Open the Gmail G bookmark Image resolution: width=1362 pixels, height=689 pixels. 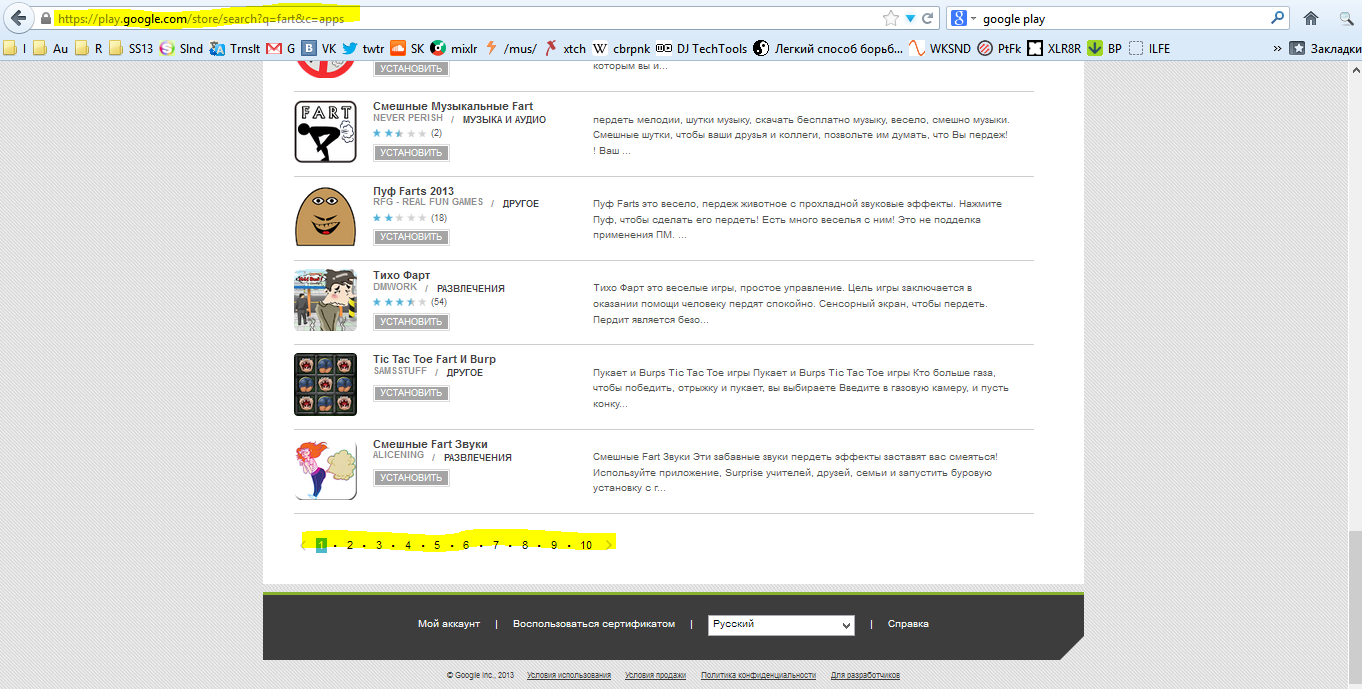click(x=280, y=48)
